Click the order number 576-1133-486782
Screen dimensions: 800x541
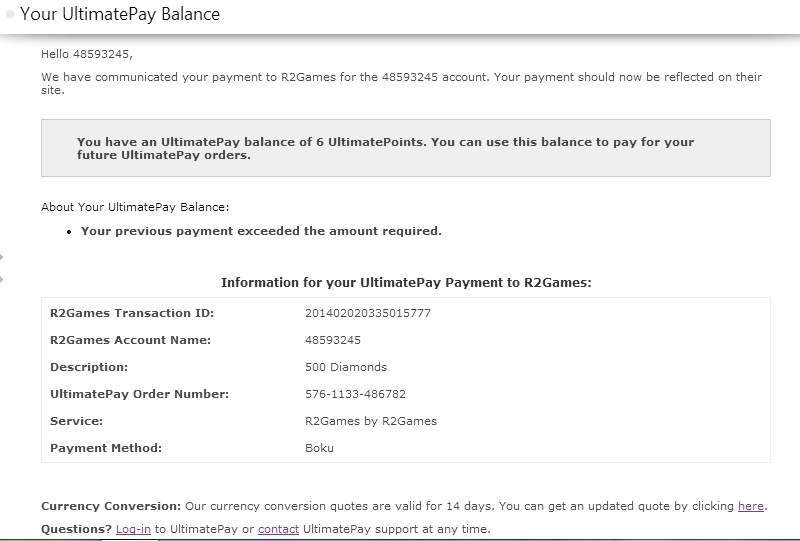355,394
